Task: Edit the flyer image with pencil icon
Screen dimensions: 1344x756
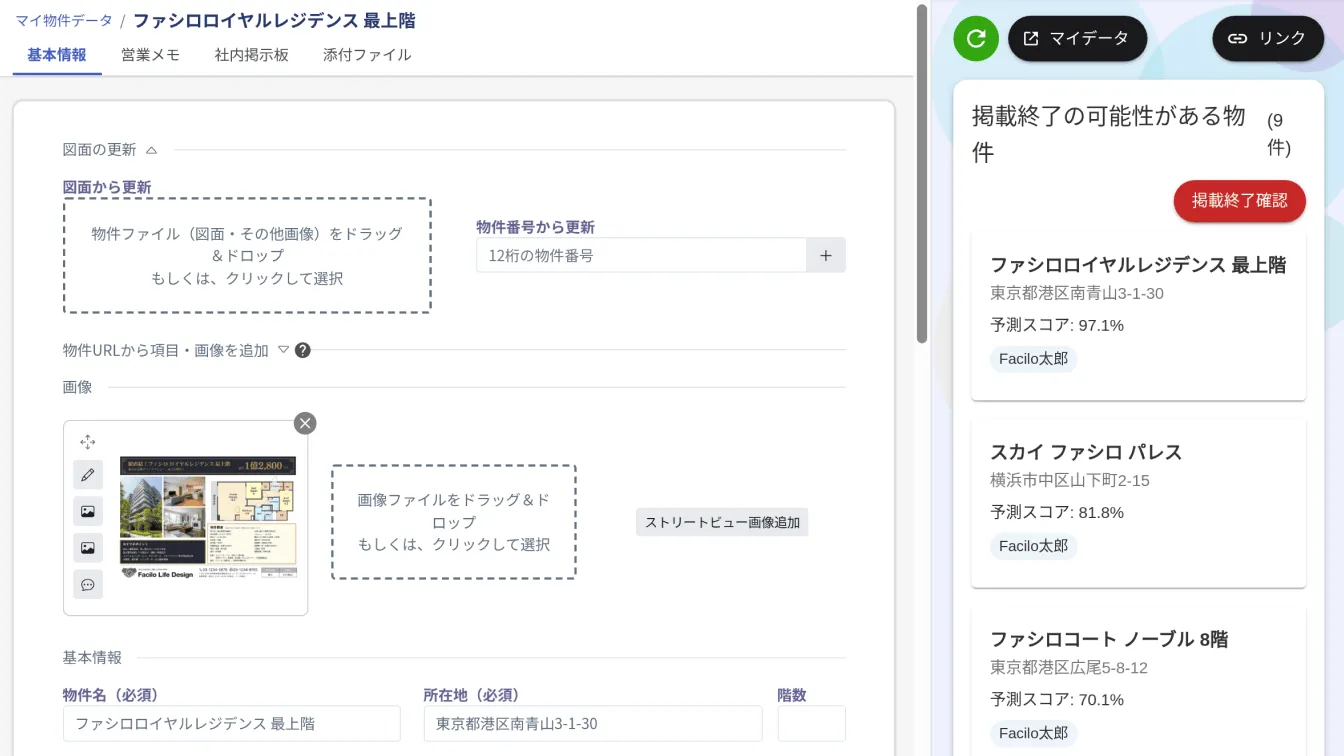Action: [x=88, y=475]
